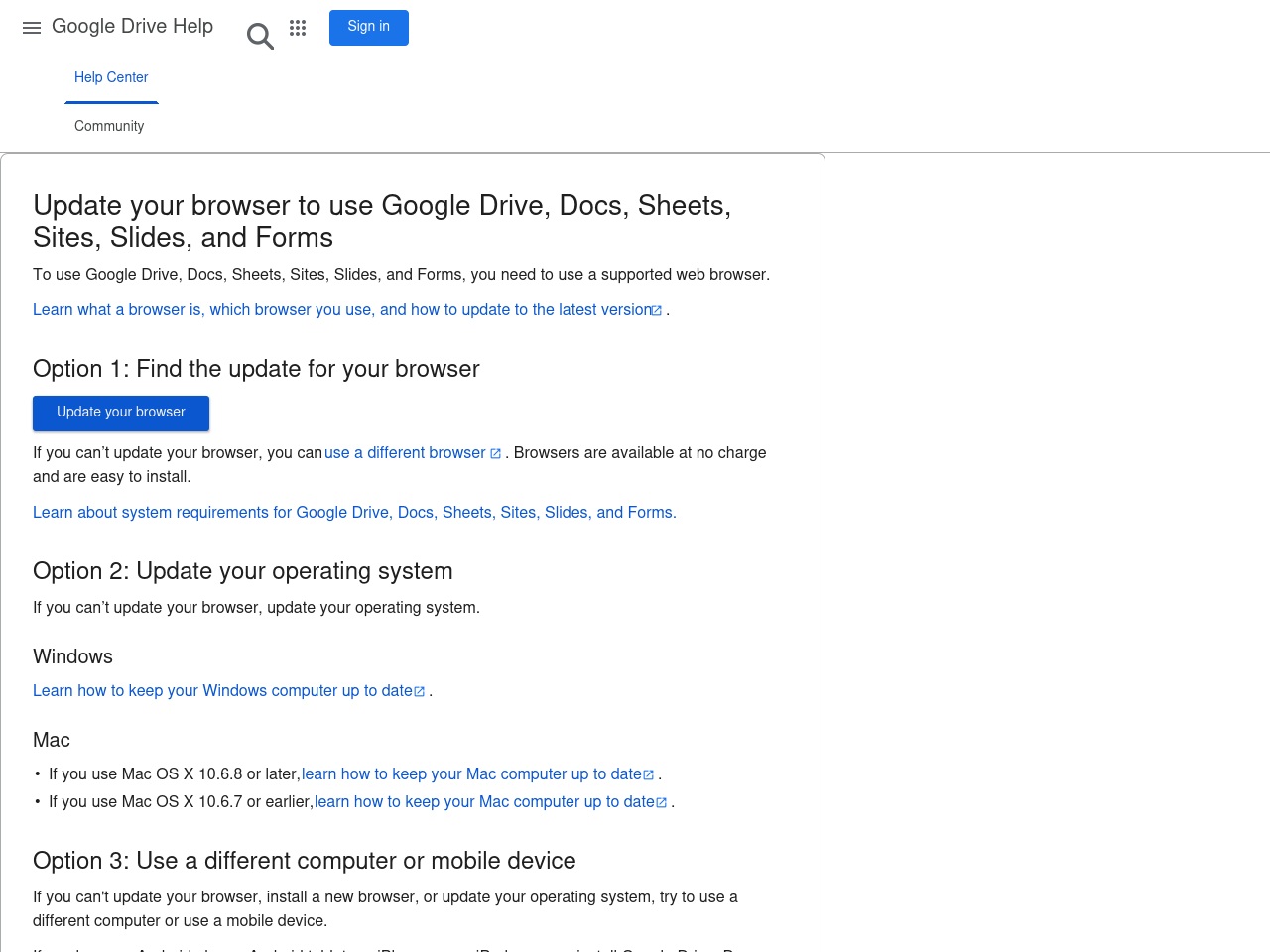Image resolution: width=1270 pixels, height=952 pixels.
Task: Open Mac OS X 10.6.7 or earlier update link
Action: pos(491,802)
